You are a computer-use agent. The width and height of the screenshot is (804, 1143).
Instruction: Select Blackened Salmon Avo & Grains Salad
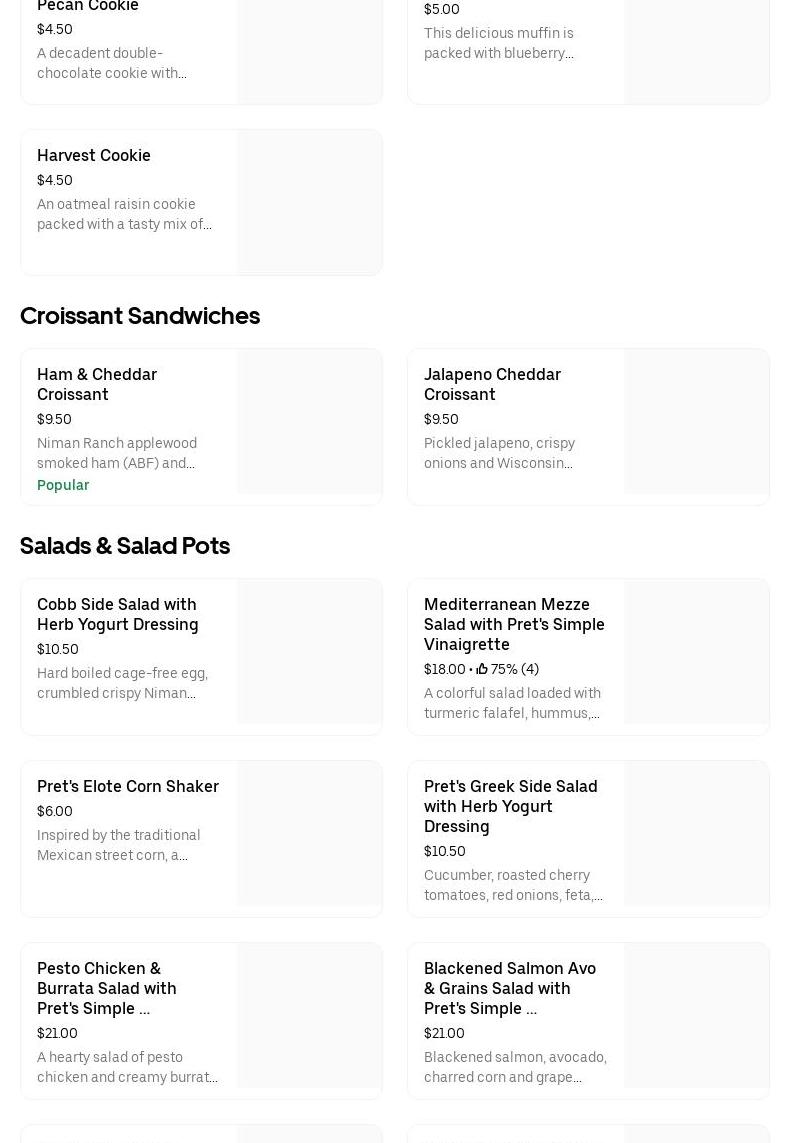(510, 988)
